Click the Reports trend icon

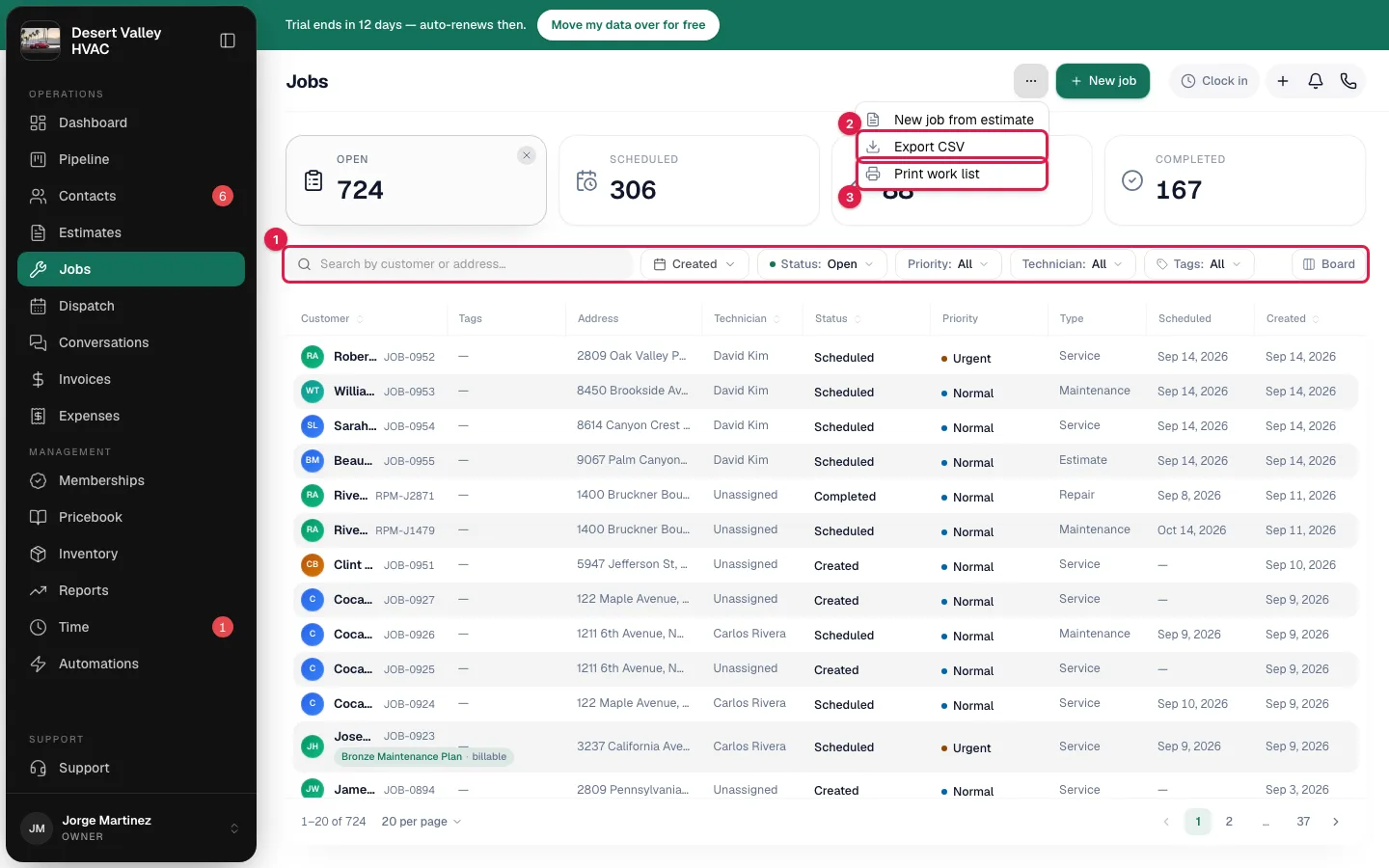[39, 590]
